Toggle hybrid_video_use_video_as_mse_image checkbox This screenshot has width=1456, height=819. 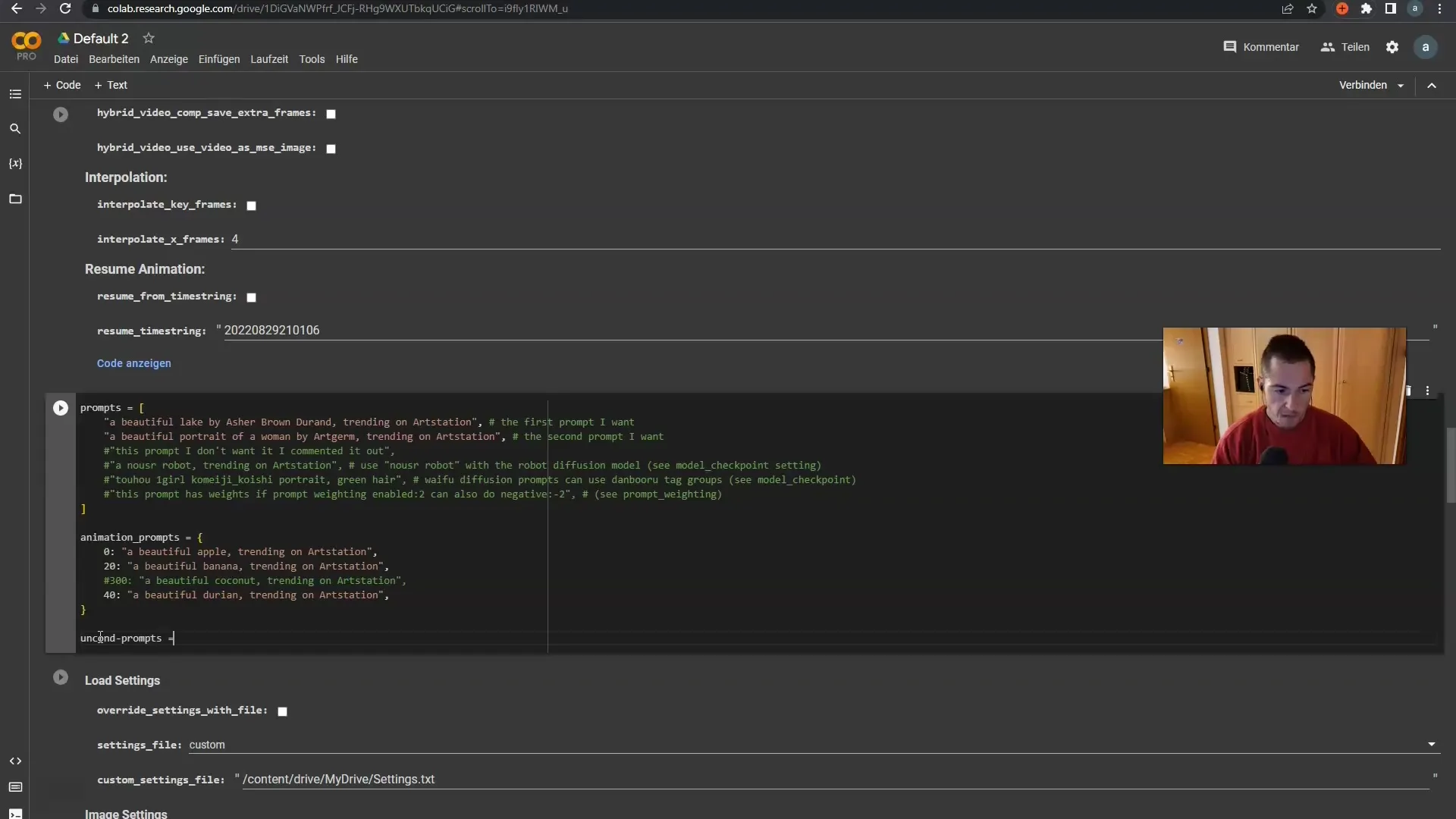(331, 149)
